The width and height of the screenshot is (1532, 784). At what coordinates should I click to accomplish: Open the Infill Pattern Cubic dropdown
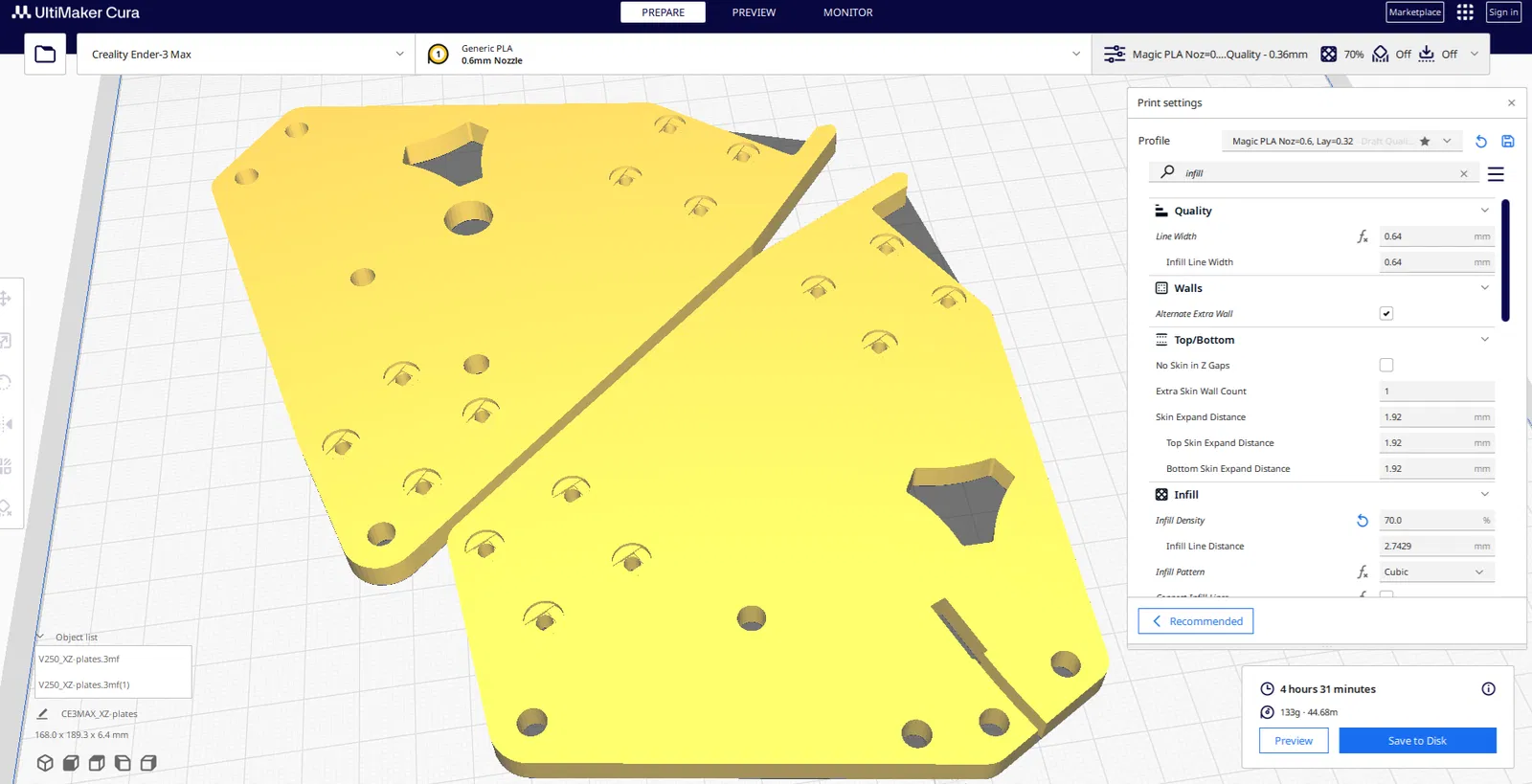pyautogui.click(x=1436, y=572)
